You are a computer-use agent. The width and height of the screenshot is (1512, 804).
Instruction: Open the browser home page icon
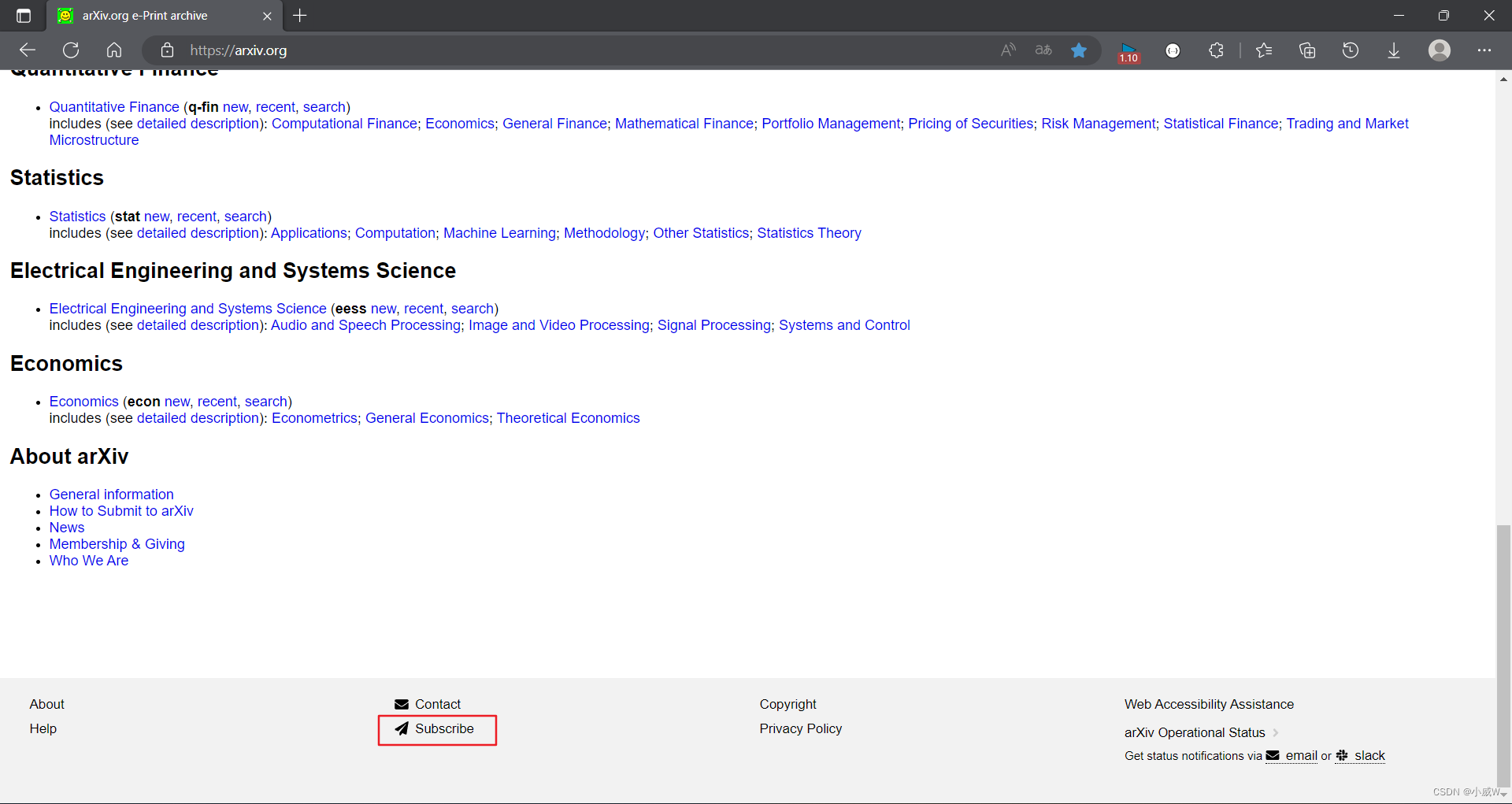click(x=114, y=50)
